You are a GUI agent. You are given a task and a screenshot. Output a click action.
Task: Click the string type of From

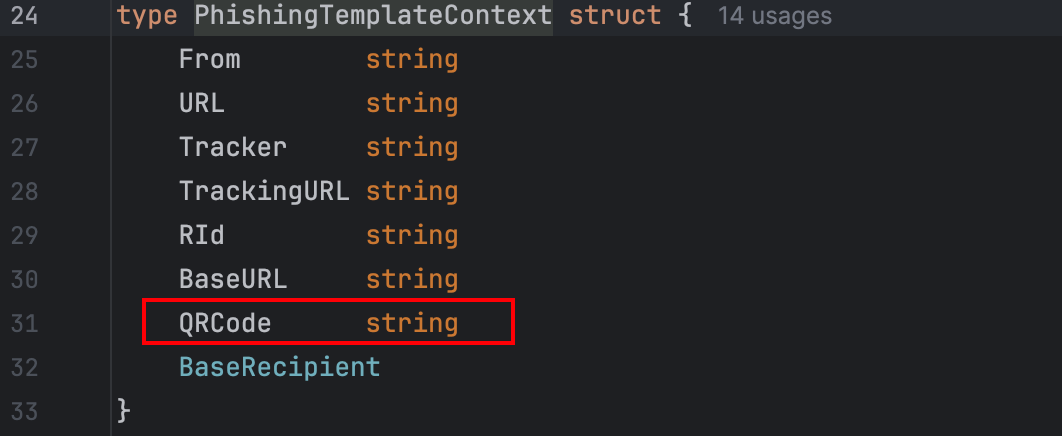pyautogui.click(x=412, y=59)
